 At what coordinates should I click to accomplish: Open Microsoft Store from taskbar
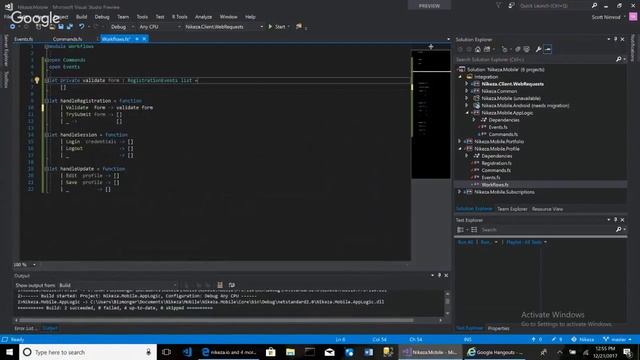click(x=271, y=352)
